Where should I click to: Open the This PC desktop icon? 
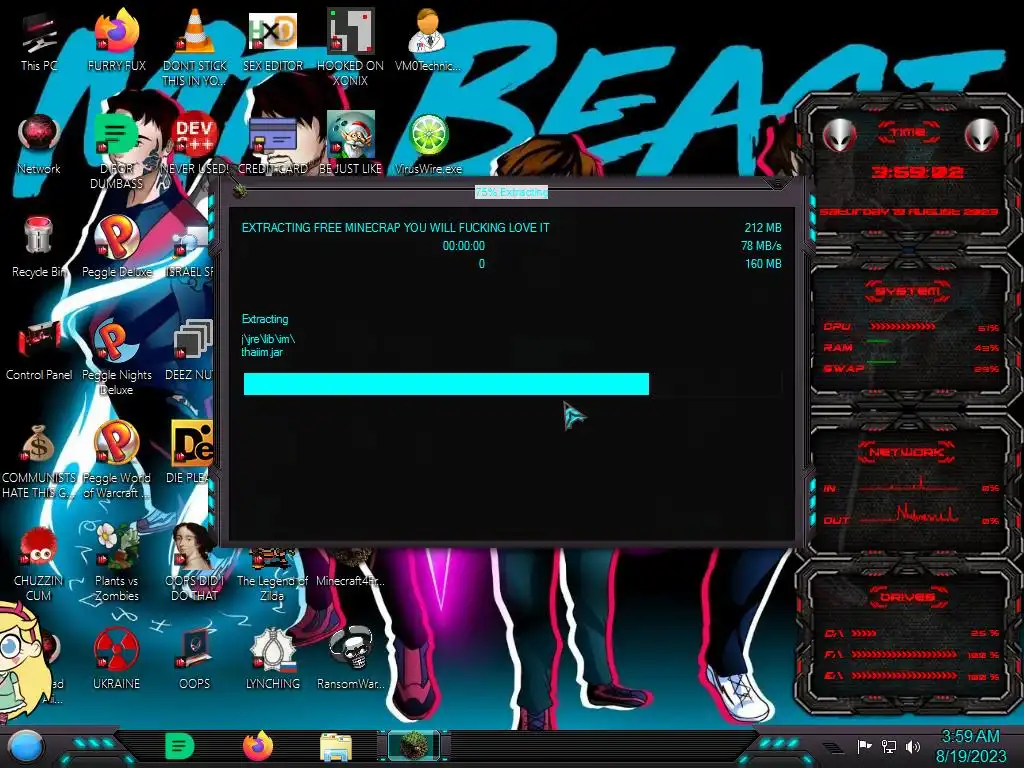pyautogui.click(x=39, y=39)
